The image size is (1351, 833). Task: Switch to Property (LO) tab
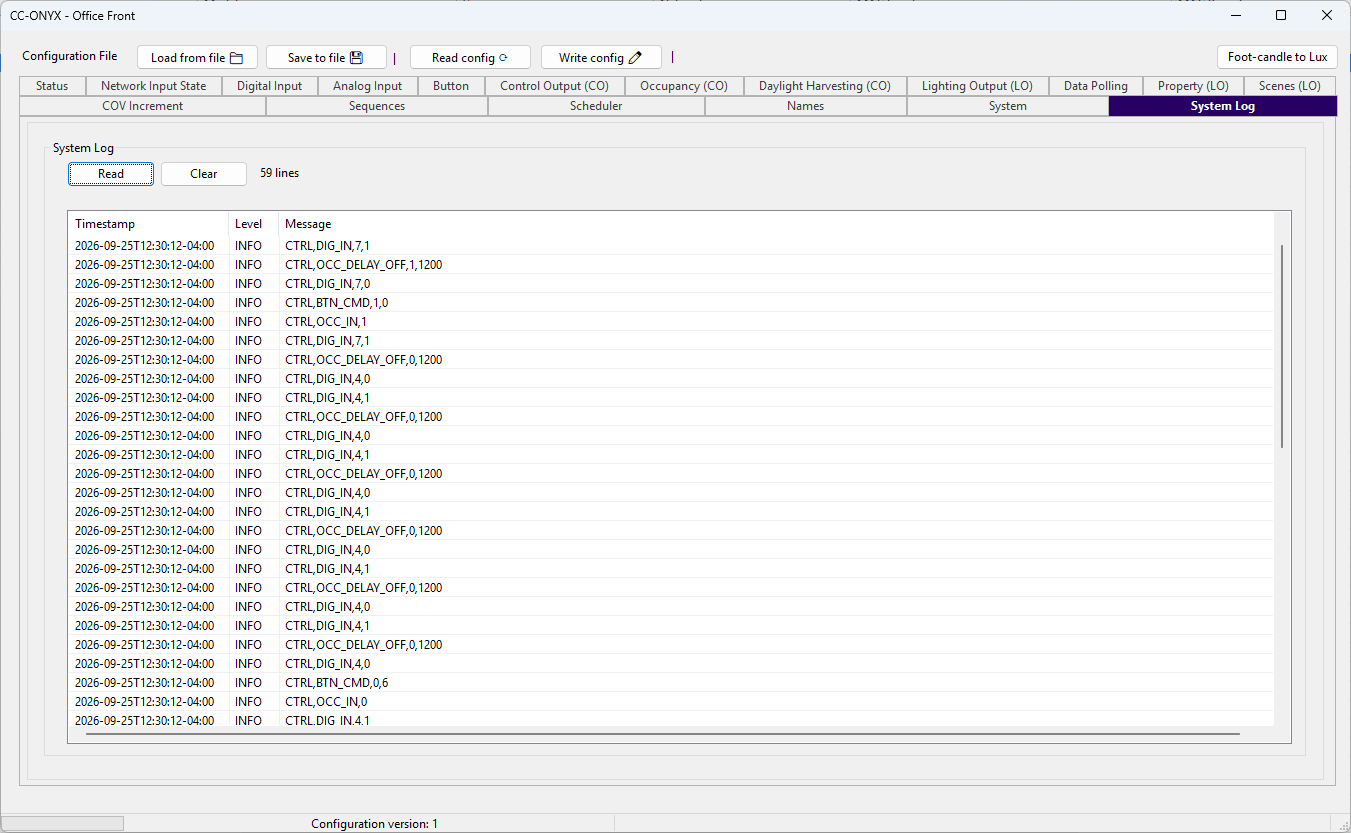[1193, 86]
